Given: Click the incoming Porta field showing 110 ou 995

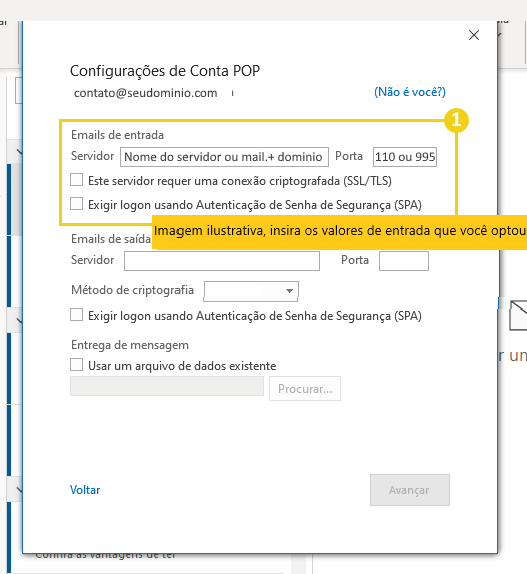Looking at the screenshot, I should (x=405, y=157).
